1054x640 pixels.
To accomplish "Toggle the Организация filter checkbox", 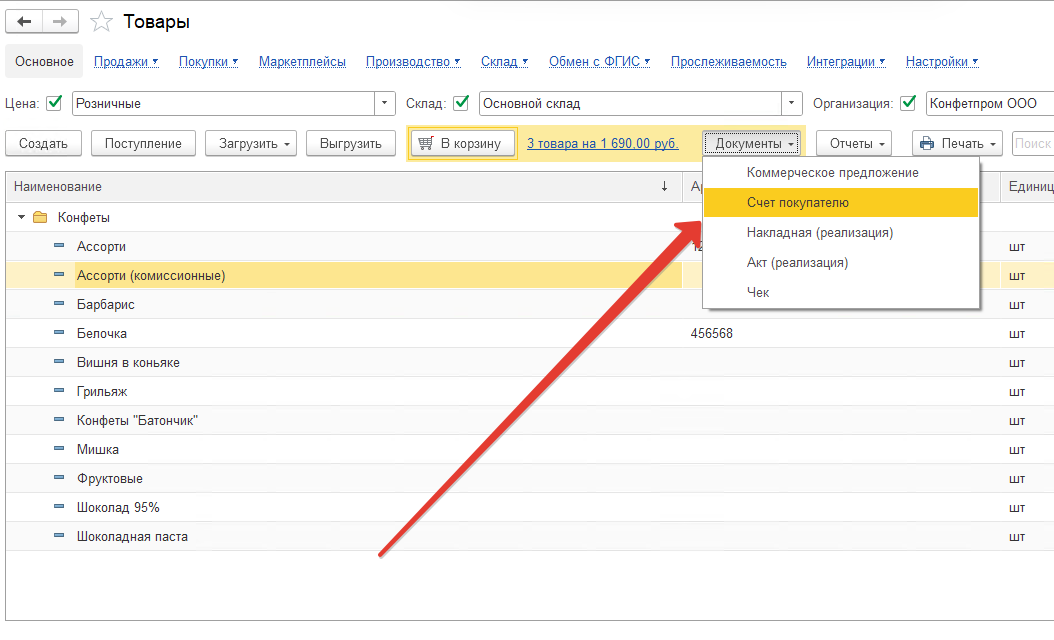I will [x=908, y=103].
